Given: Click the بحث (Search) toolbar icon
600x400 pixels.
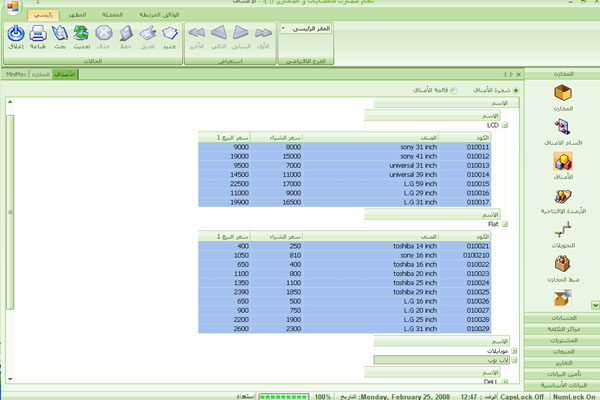Looking at the screenshot, I should click(x=59, y=35).
